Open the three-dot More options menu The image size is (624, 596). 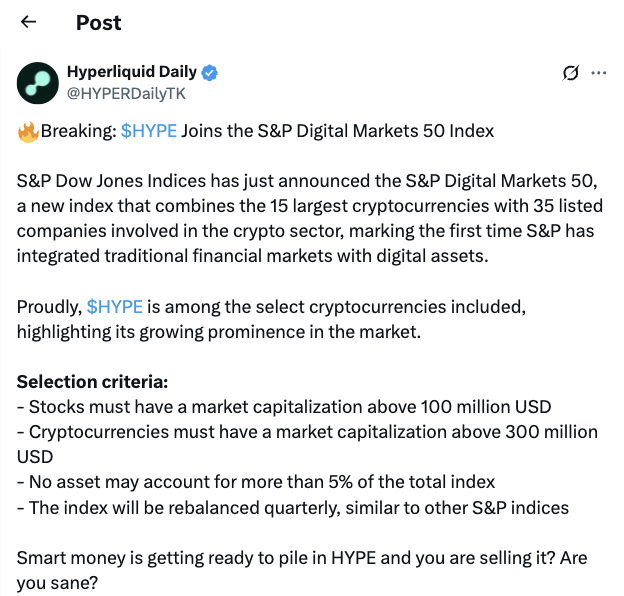click(599, 73)
